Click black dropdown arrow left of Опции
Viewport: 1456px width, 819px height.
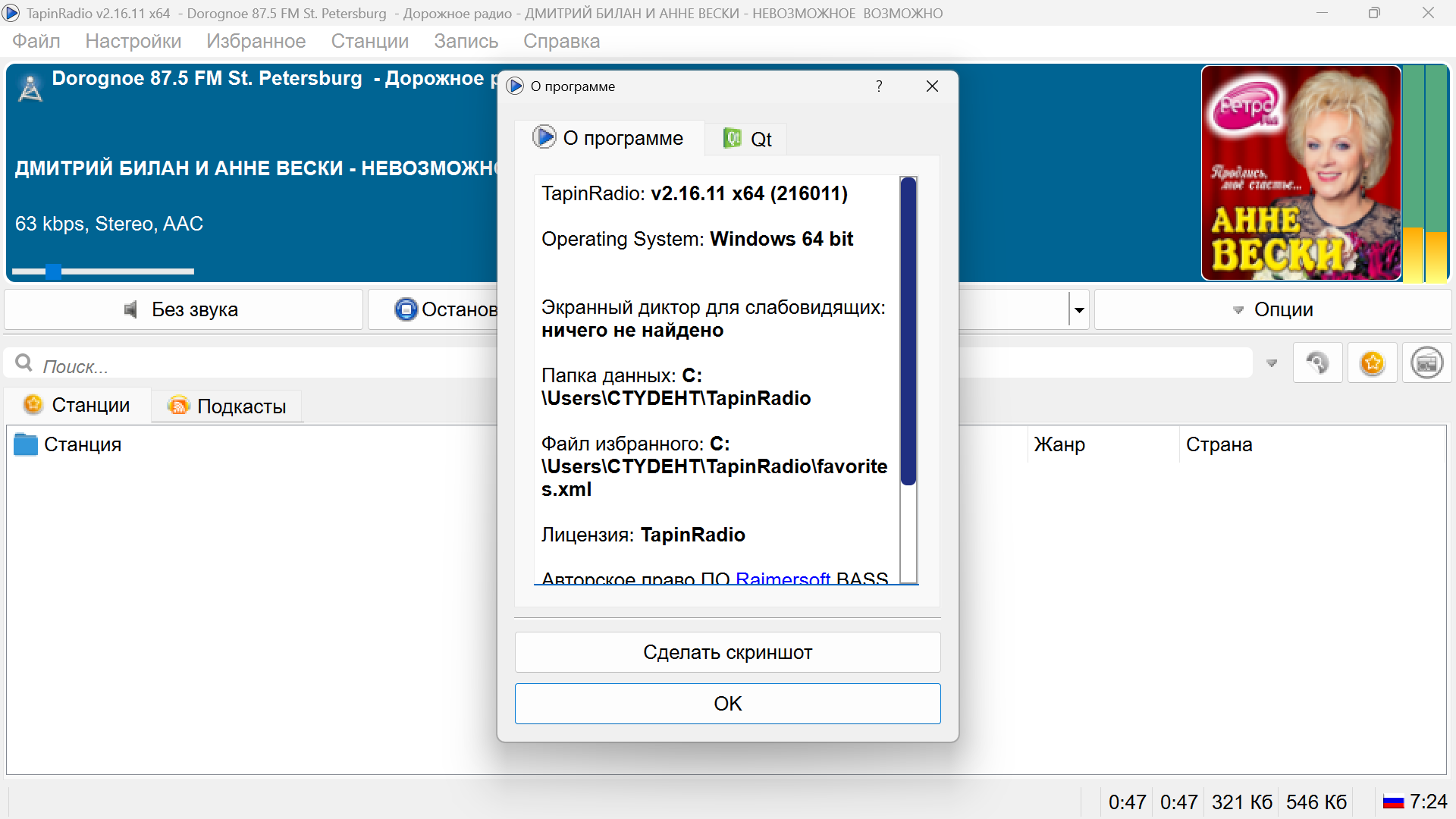coord(1078,309)
